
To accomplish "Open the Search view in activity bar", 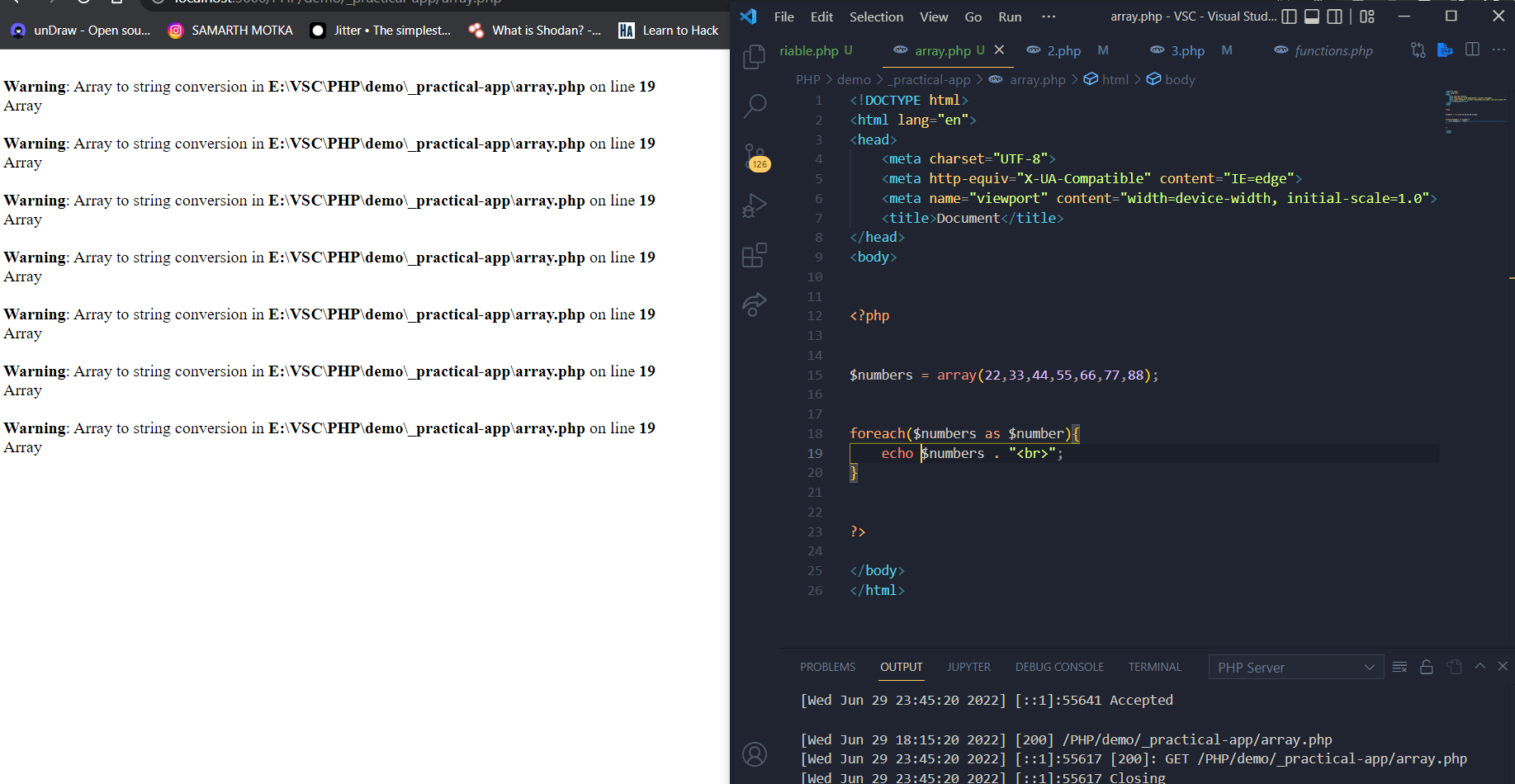I will pyautogui.click(x=755, y=106).
